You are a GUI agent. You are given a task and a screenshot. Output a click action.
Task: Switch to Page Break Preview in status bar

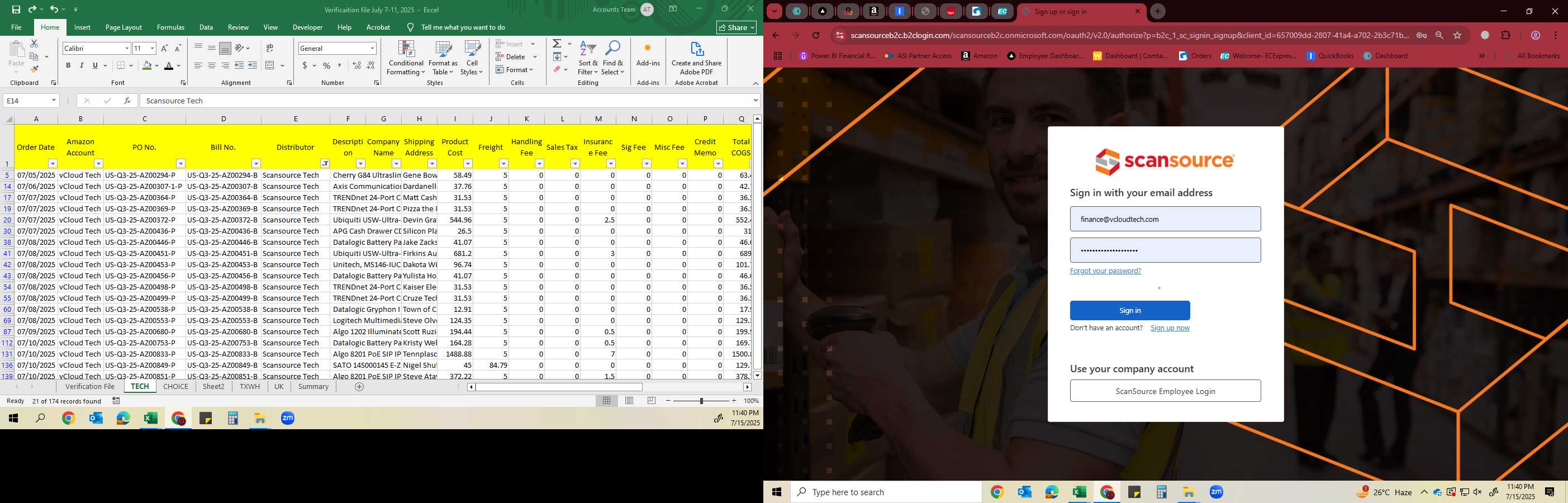coord(652,401)
